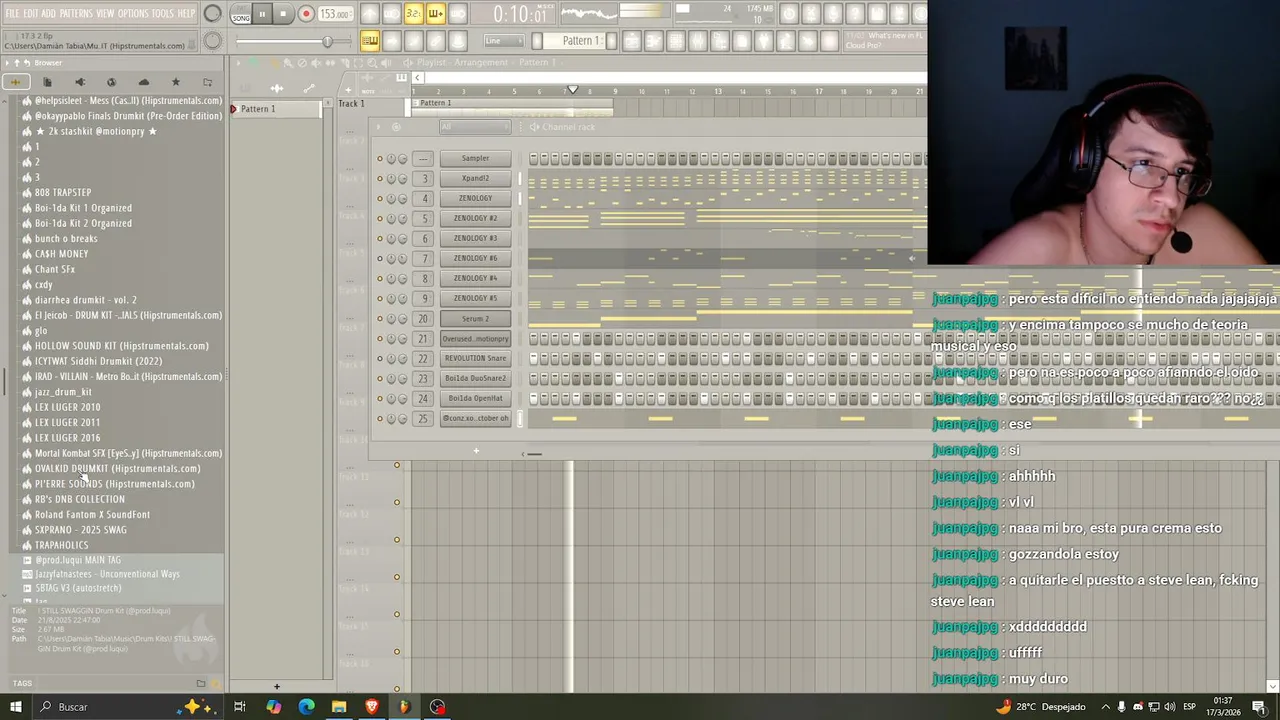Open the FILE menu
The image size is (1280, 720).
pos(12,13)
